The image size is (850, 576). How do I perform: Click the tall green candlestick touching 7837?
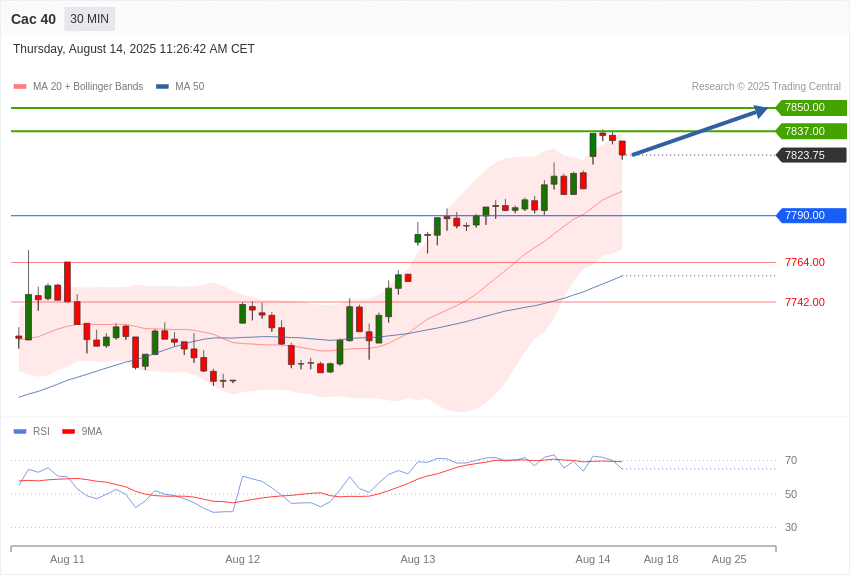tap(593, 145)
